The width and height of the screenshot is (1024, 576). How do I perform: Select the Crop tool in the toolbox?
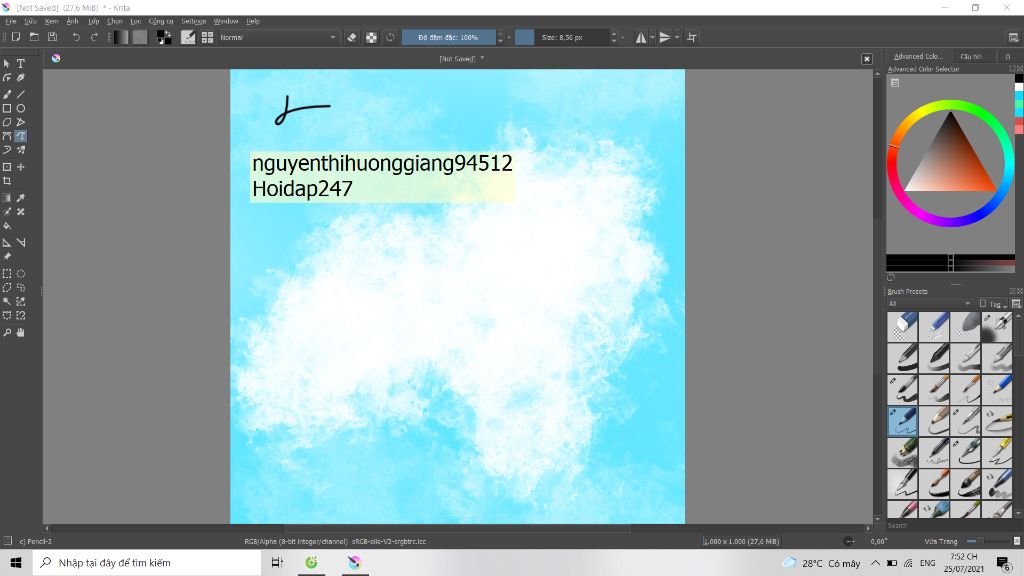[x=7, y=181]
